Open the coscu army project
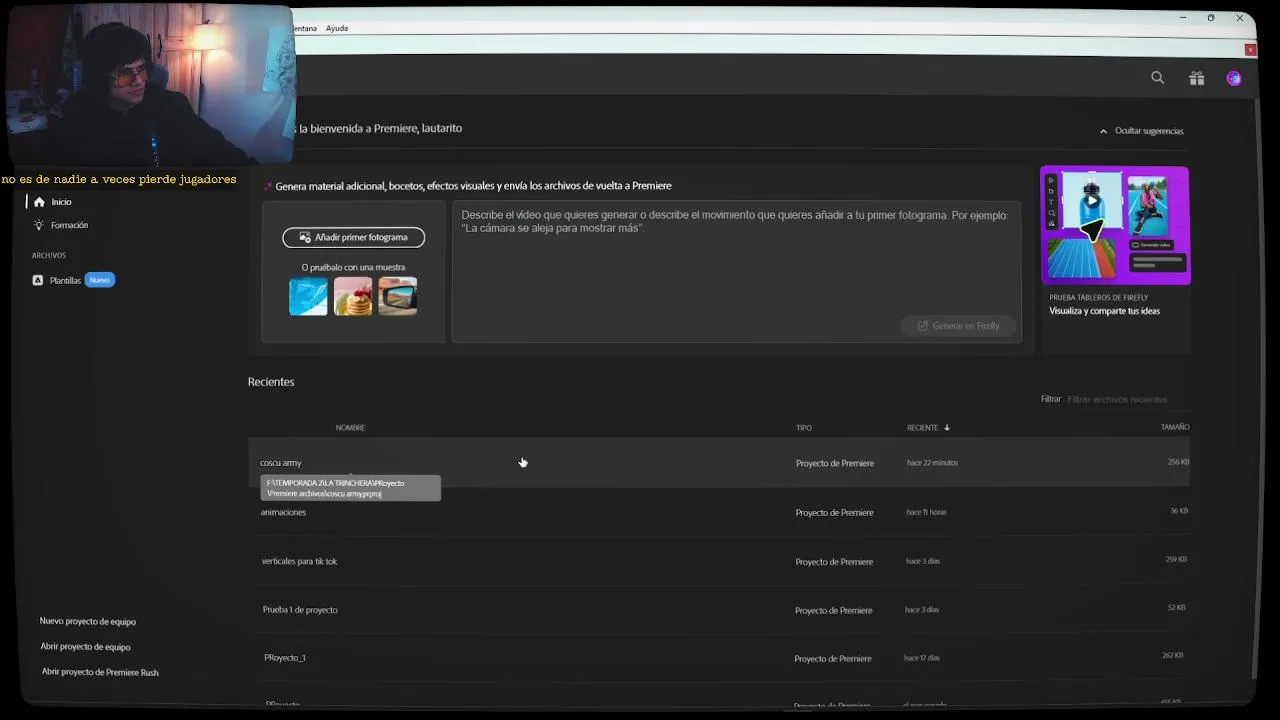 coord(280,463)
